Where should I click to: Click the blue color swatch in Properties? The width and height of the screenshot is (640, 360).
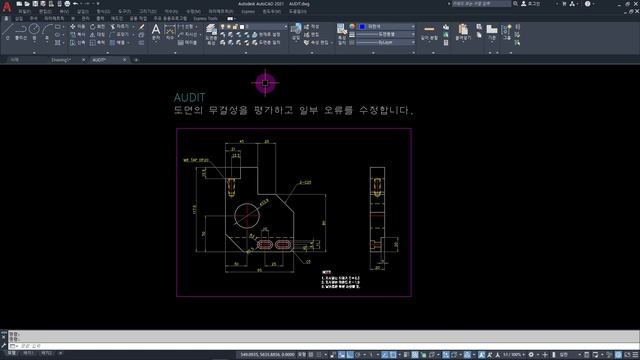(362, 27)
